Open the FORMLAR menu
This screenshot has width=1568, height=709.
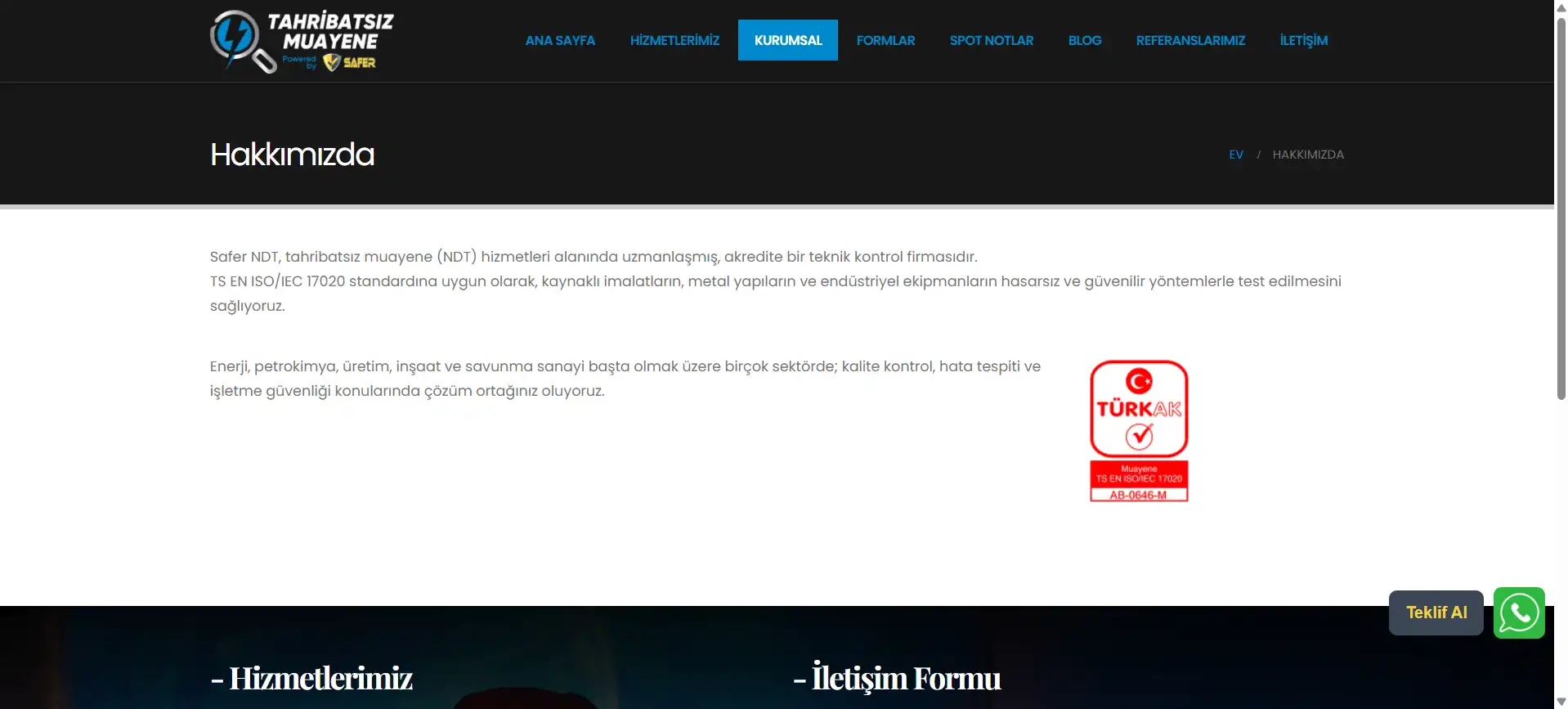click(885, 40)
